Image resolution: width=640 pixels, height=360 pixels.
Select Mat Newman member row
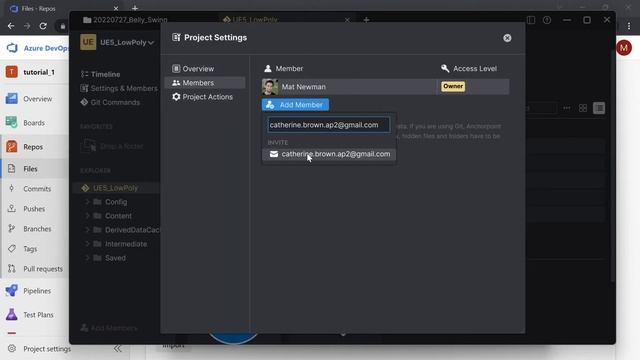385,87
